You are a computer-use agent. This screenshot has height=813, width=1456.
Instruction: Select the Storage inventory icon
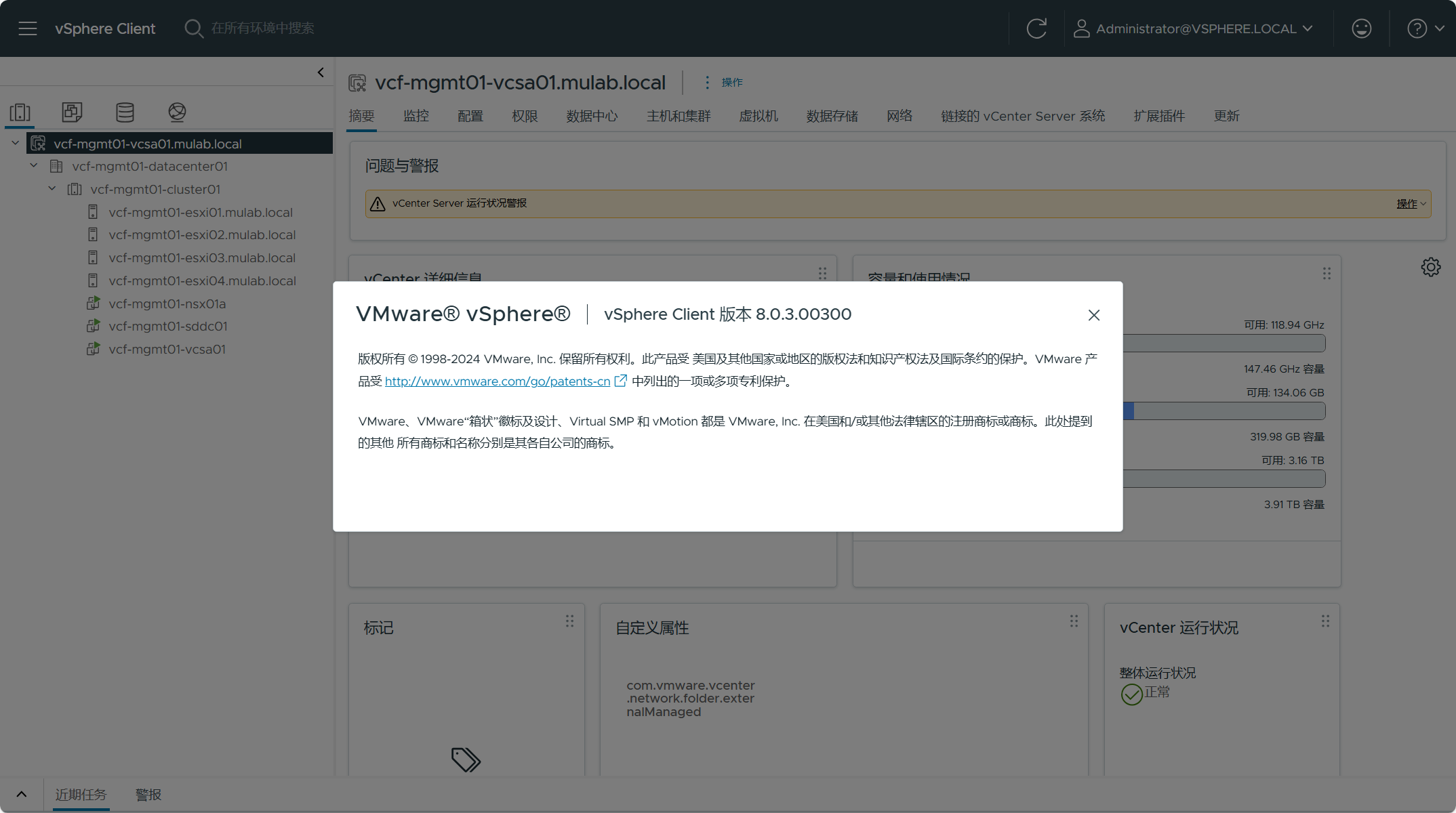point(125,112)
